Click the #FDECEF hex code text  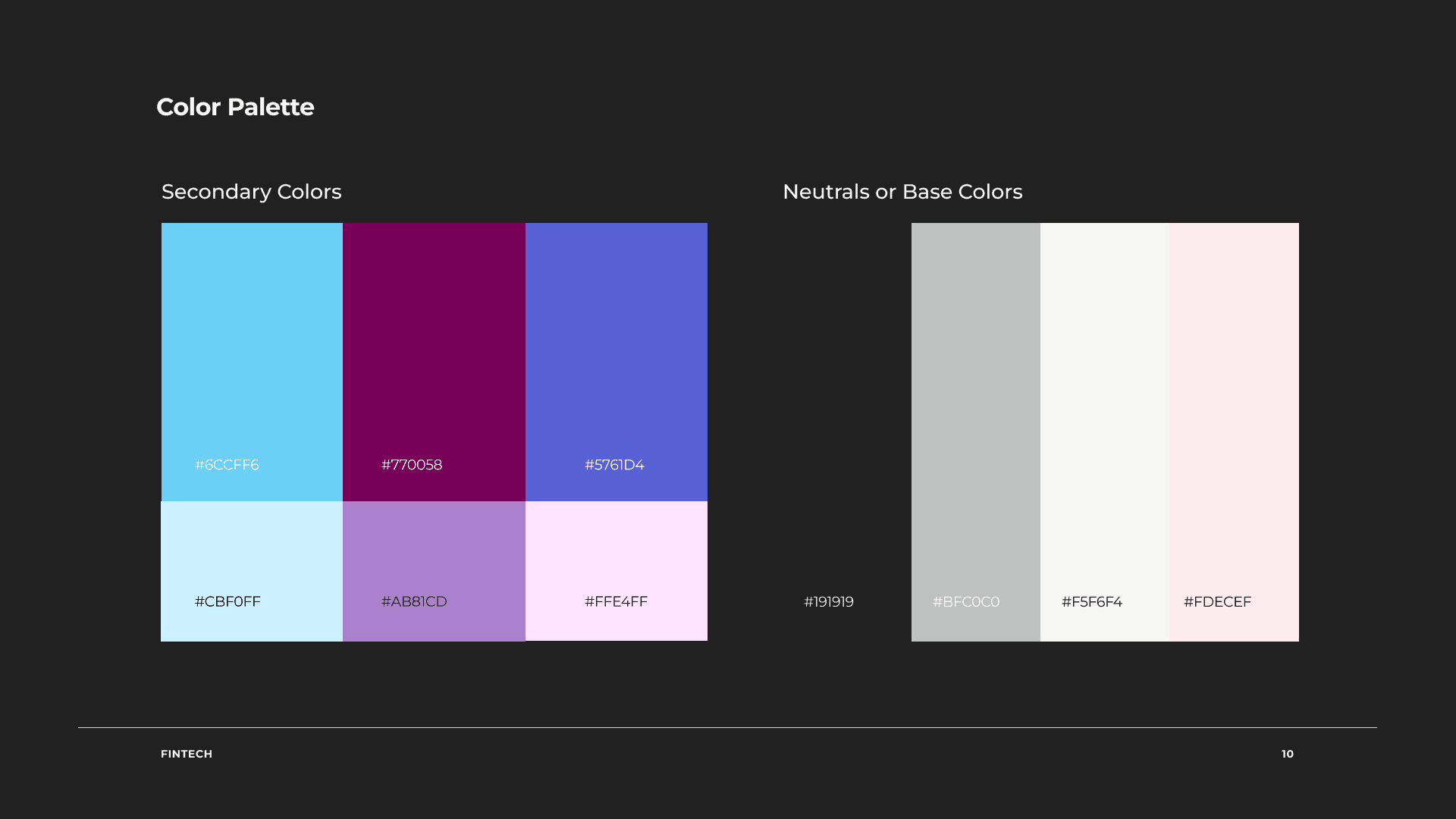[1217, 602]
